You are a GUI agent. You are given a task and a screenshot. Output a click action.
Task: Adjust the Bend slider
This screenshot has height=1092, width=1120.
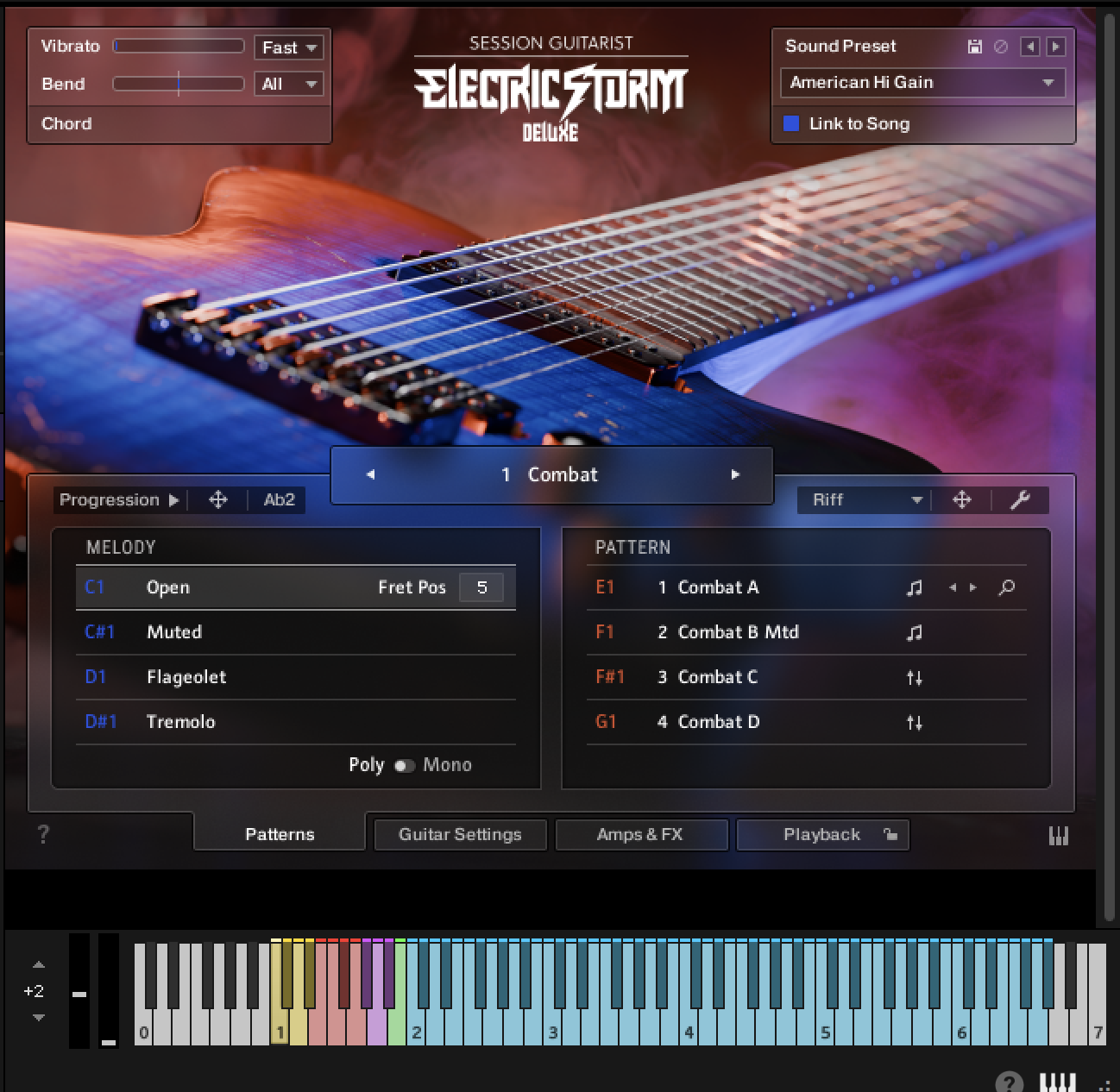[x=179, y=84]
